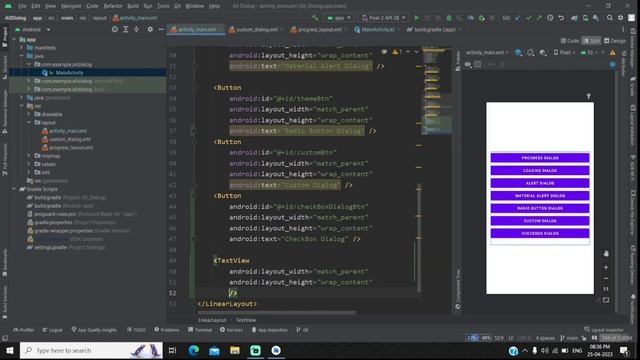This screenshot has height=360, width=640.
Task: Open API level 33 dropdown in preview
Action: (590, 53)
